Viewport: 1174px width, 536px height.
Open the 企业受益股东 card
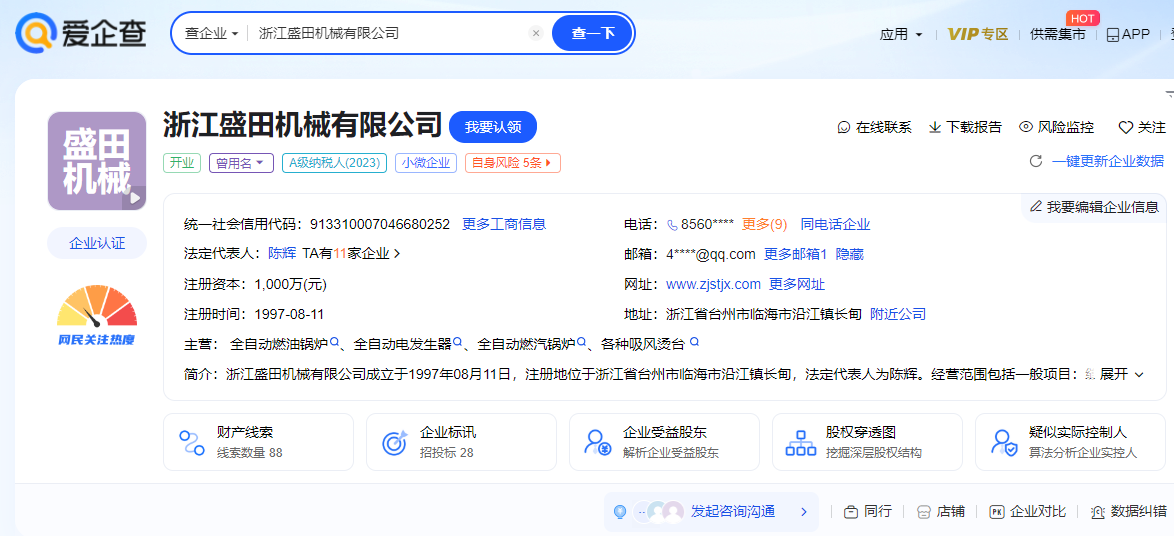tap(664, 442)
